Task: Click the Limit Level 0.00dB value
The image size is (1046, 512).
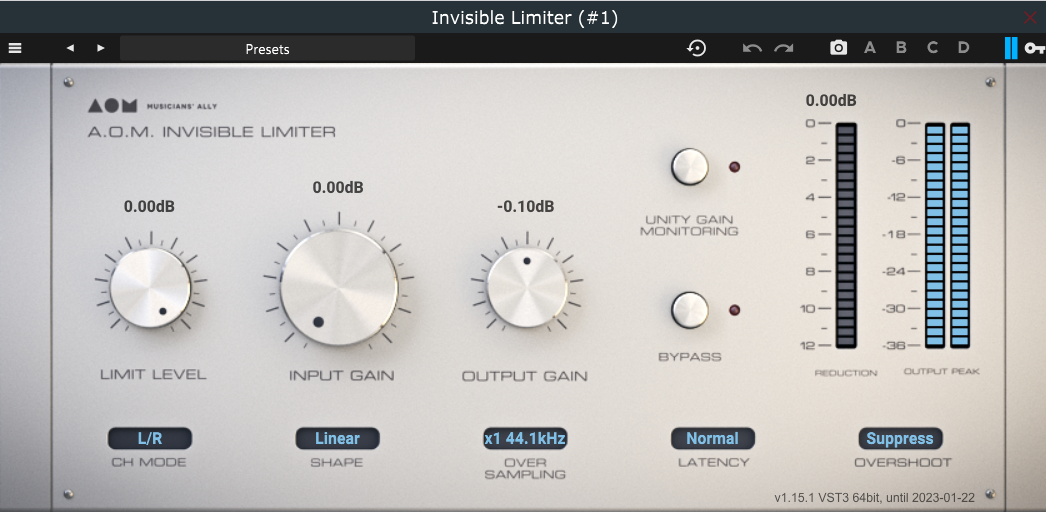Action: (x=149, y=207)
